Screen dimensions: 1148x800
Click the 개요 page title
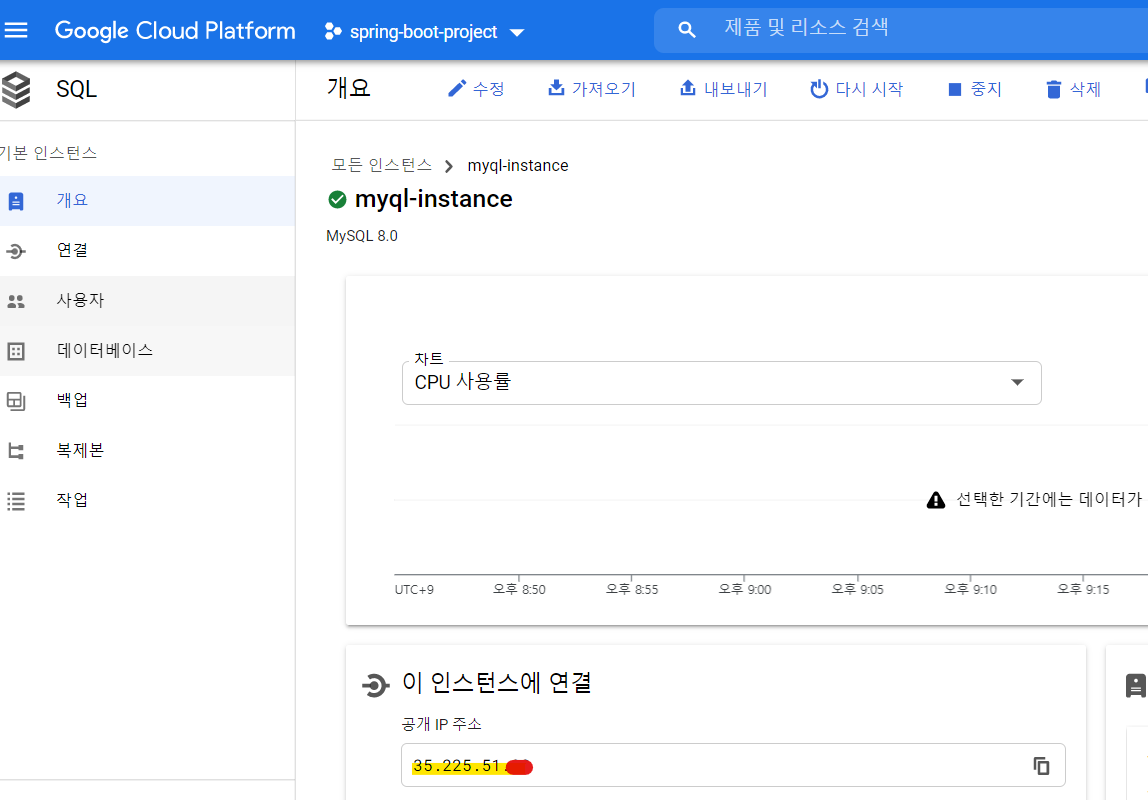coord(348,88)
